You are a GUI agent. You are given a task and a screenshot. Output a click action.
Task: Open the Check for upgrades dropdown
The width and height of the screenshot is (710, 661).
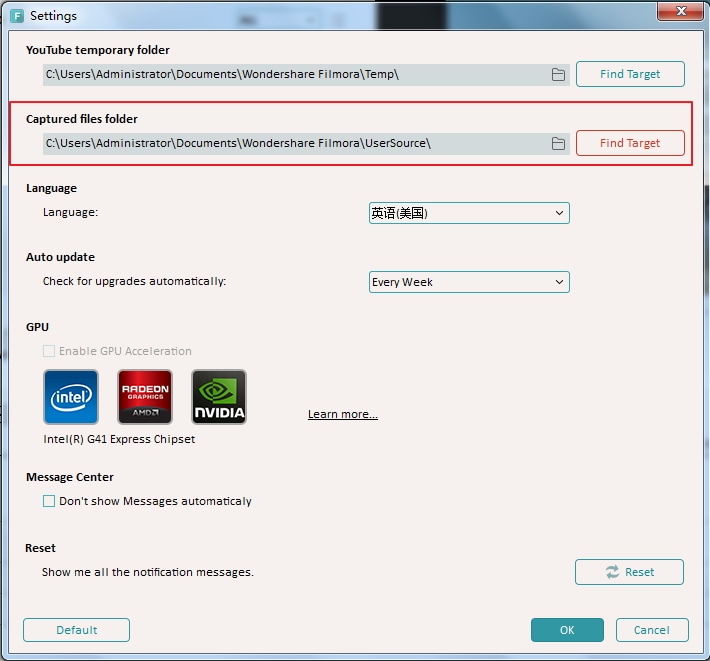pyautogui.click(x=469, y=282)
